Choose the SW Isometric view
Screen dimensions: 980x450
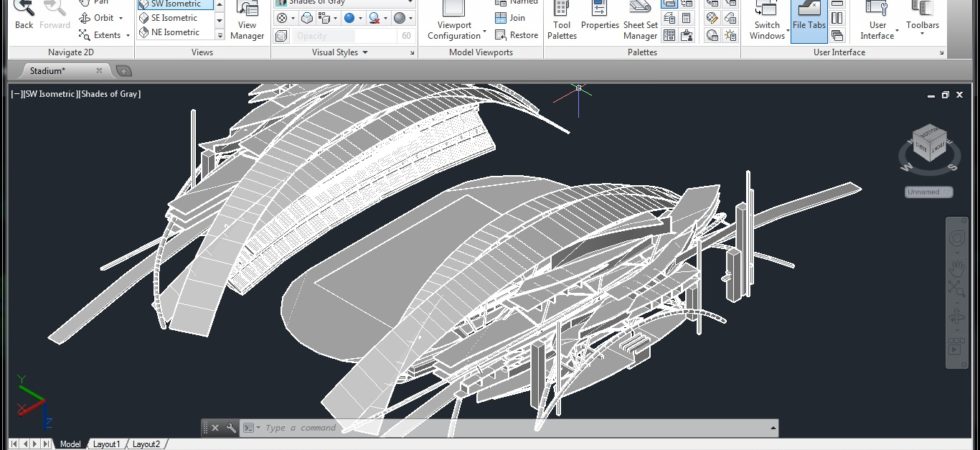coord(175,4)
